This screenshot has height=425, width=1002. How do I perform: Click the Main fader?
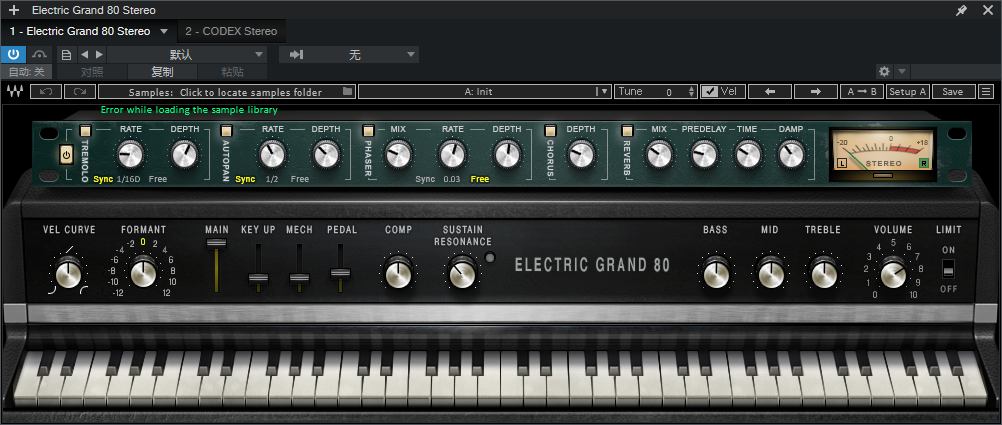tap(217, 244)
